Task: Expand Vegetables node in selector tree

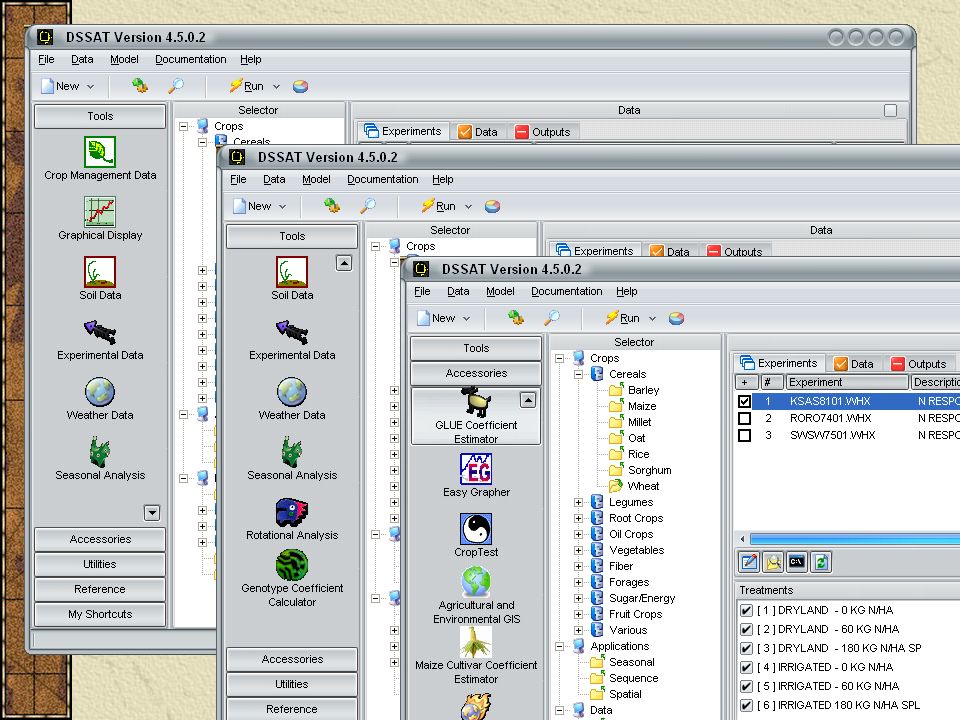Action: 578,550
